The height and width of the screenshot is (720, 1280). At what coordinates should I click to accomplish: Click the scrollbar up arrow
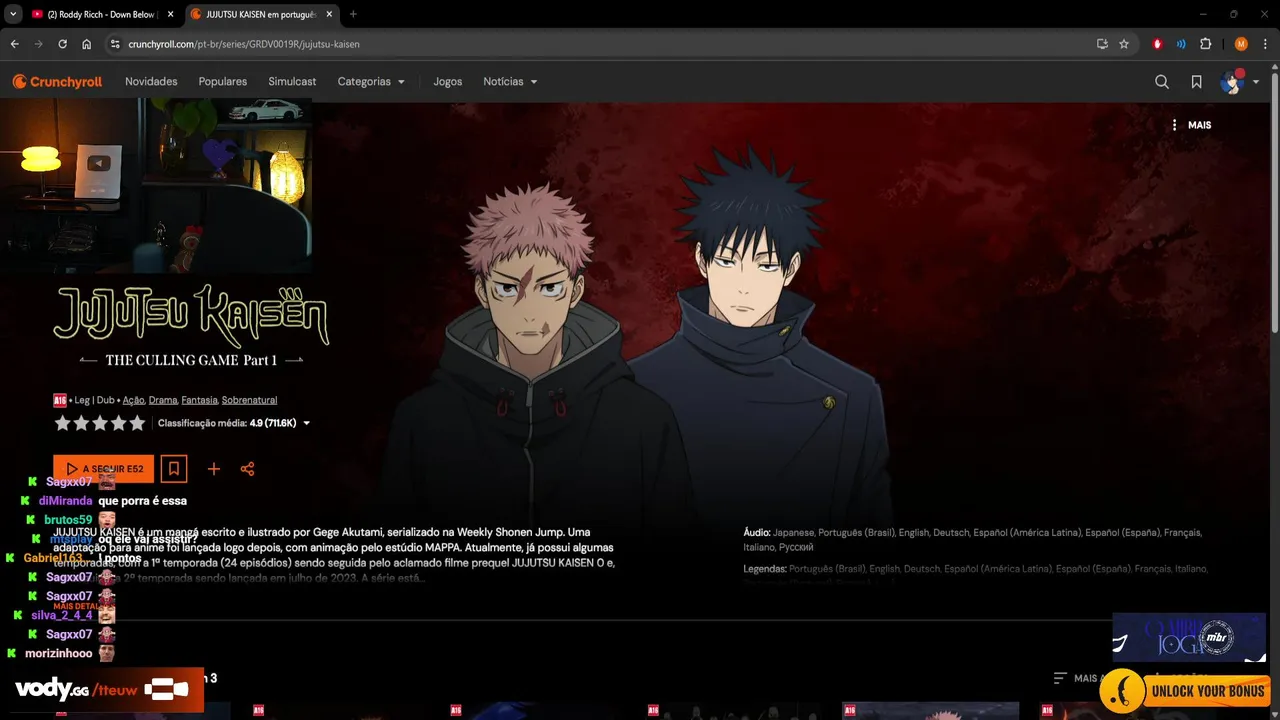coord(1274,67)
